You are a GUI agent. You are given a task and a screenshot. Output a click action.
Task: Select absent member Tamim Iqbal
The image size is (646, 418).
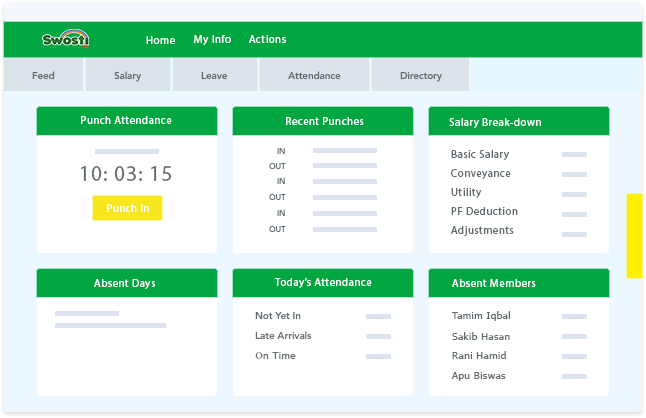pos(519,316)
